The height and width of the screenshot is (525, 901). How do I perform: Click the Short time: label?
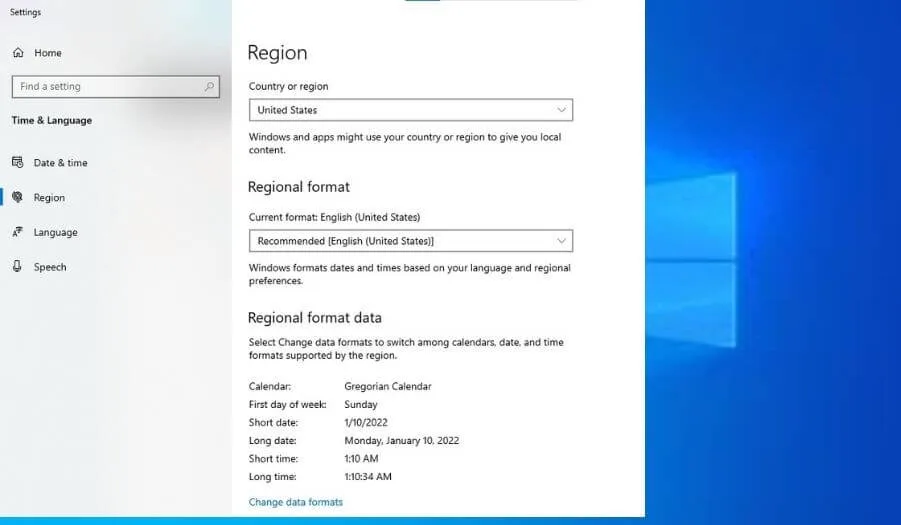click(274, 458)
